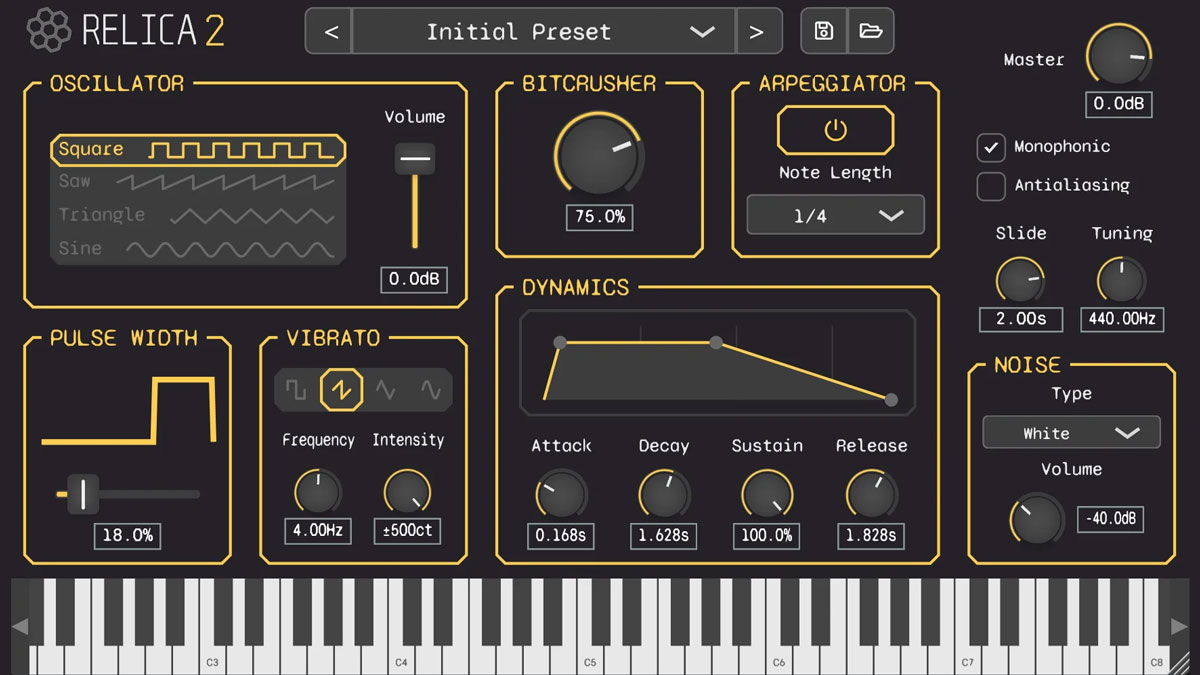Enable the Antialiasing checkbox
This screenshot has width=1200, height=675.
[991, 186]
